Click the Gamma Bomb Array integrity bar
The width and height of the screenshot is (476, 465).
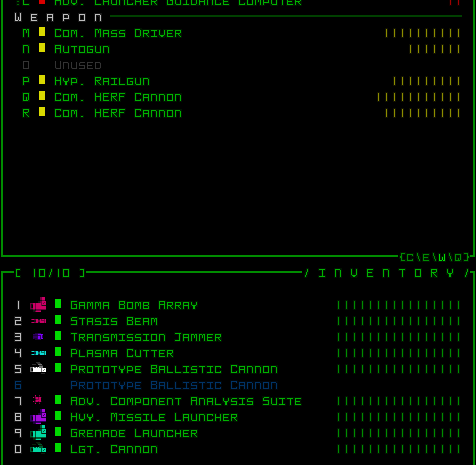(399, 305)
